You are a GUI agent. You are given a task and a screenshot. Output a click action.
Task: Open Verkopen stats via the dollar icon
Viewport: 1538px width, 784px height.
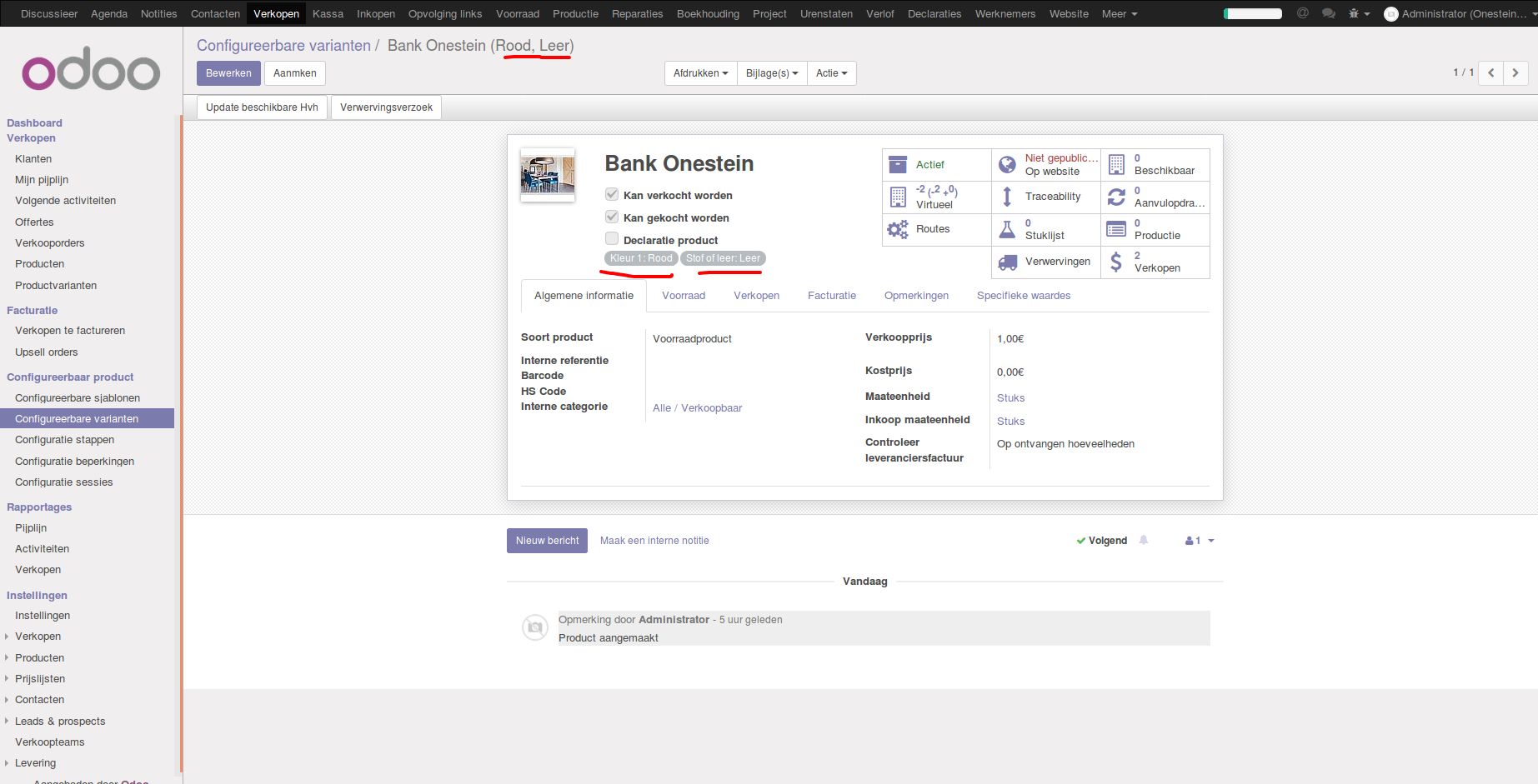click(1116, 262)
